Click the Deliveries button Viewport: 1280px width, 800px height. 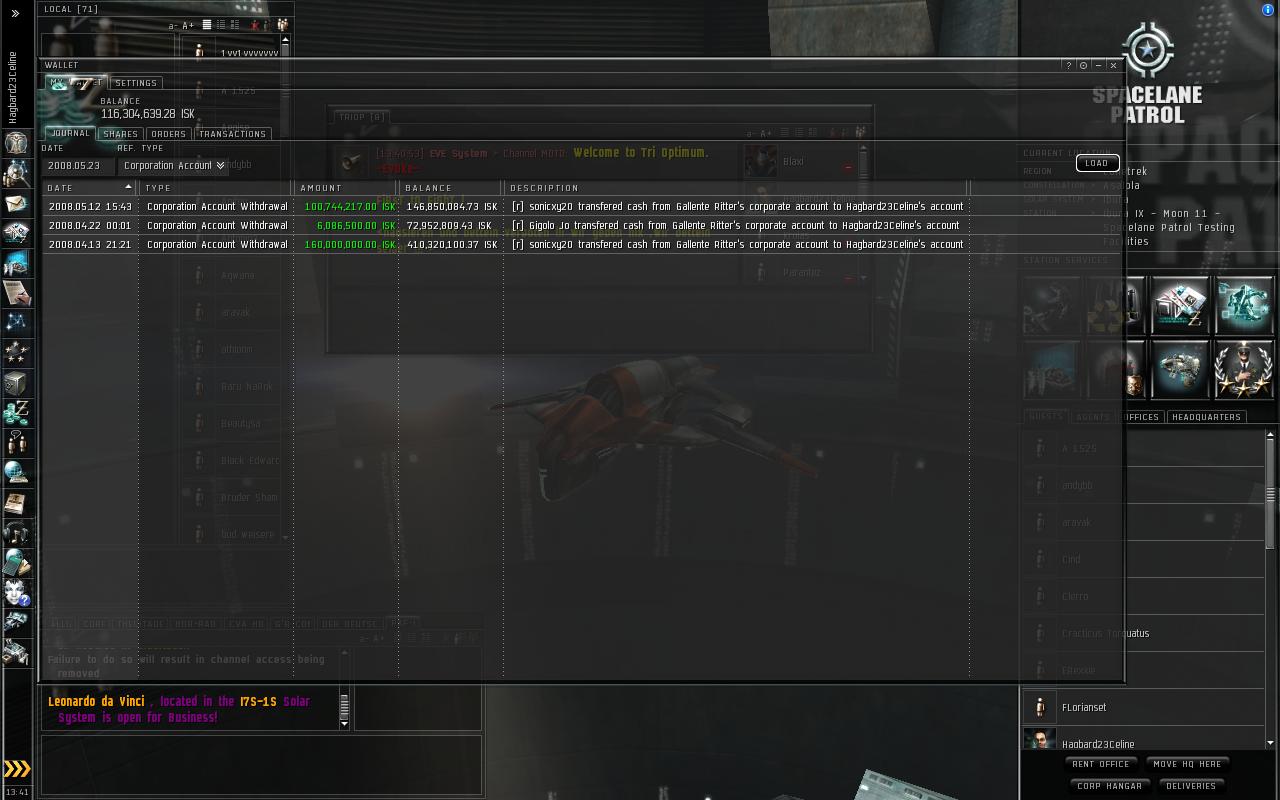[x=1191, y=786]
